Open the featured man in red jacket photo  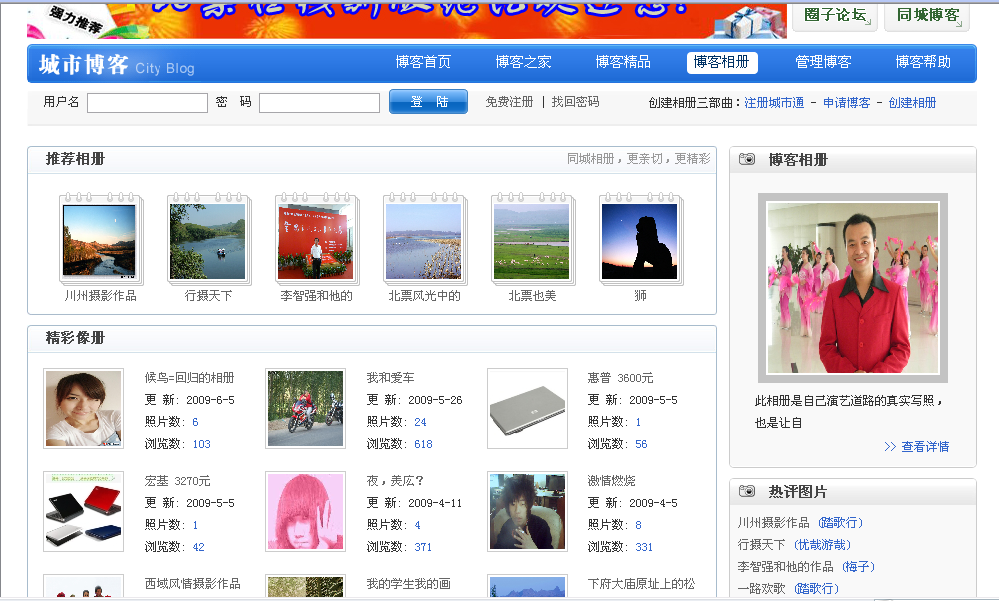tap(852, 287)
